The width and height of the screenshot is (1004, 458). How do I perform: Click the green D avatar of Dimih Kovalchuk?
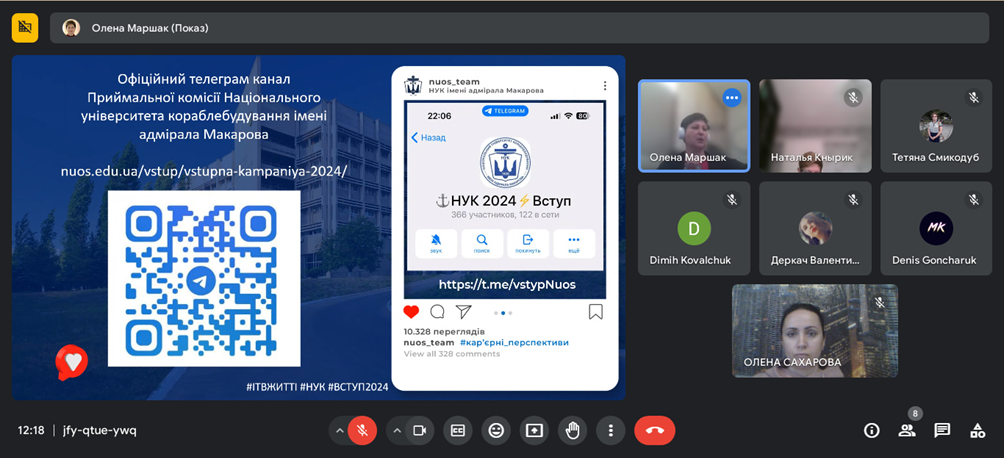click(x=694, y=228)
